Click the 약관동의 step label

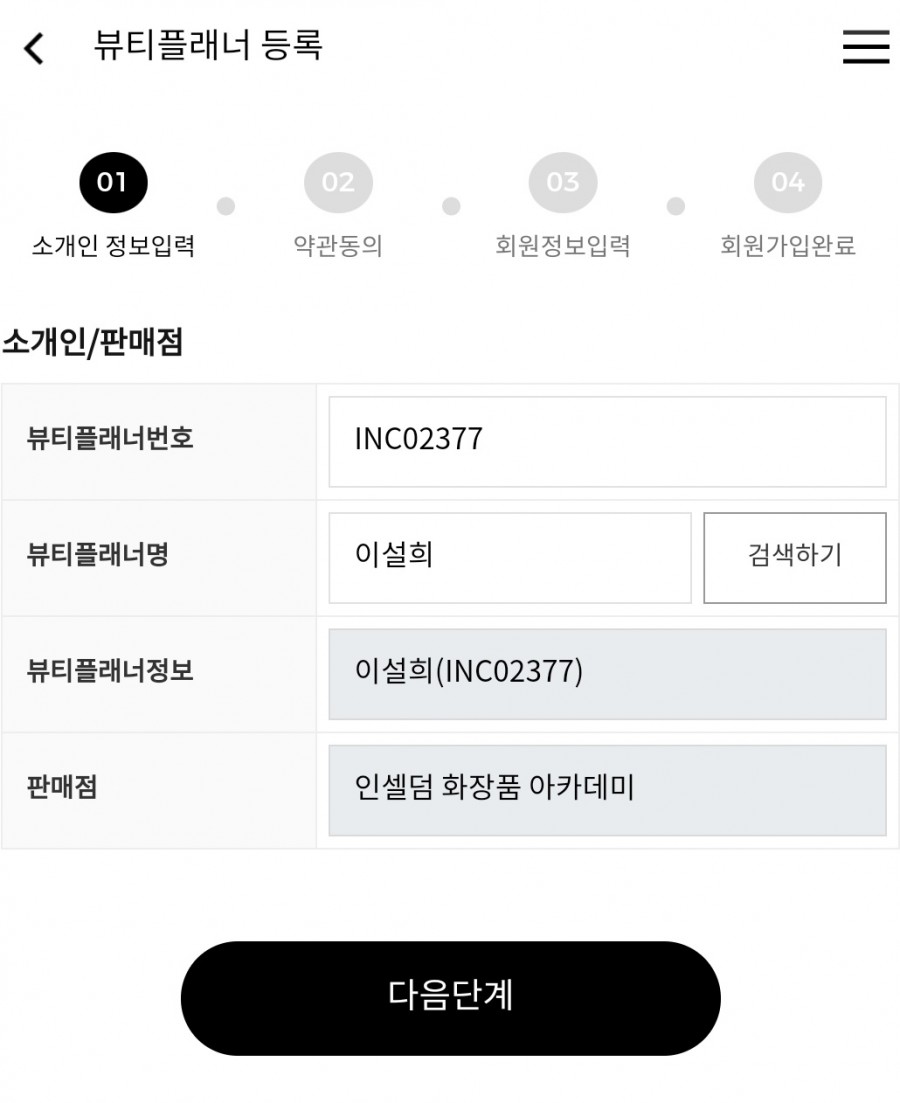point(338,246)
